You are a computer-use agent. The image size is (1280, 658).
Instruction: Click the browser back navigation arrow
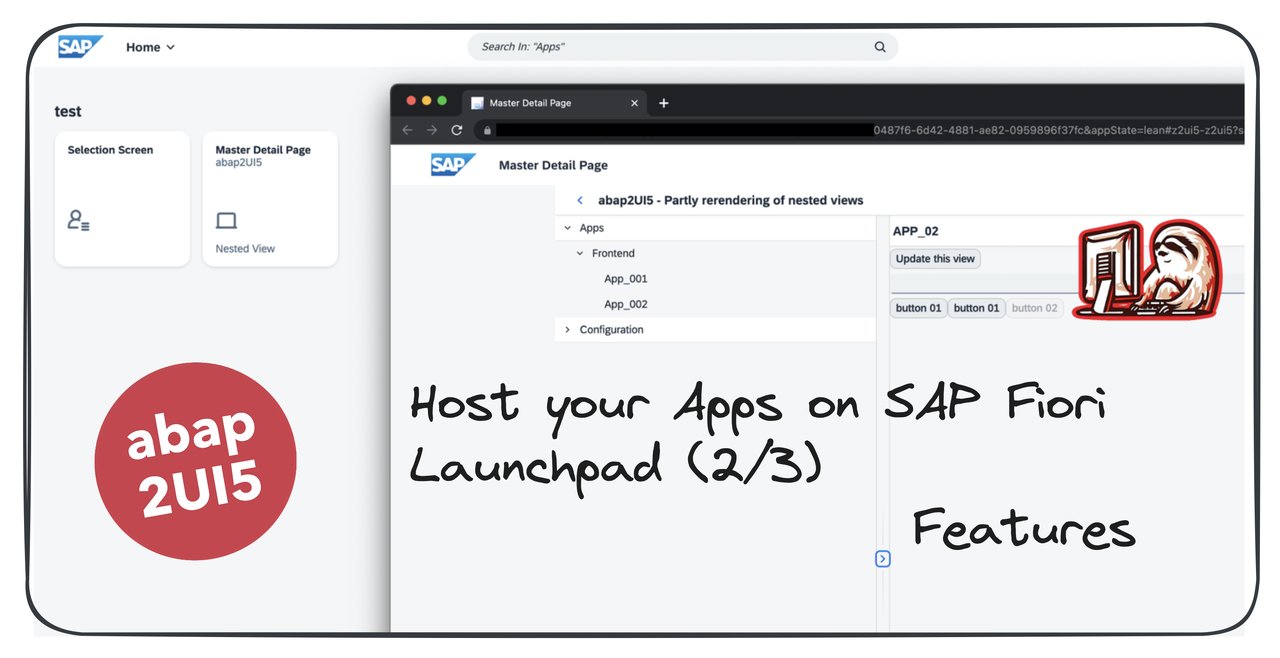[x=407, y=129]
